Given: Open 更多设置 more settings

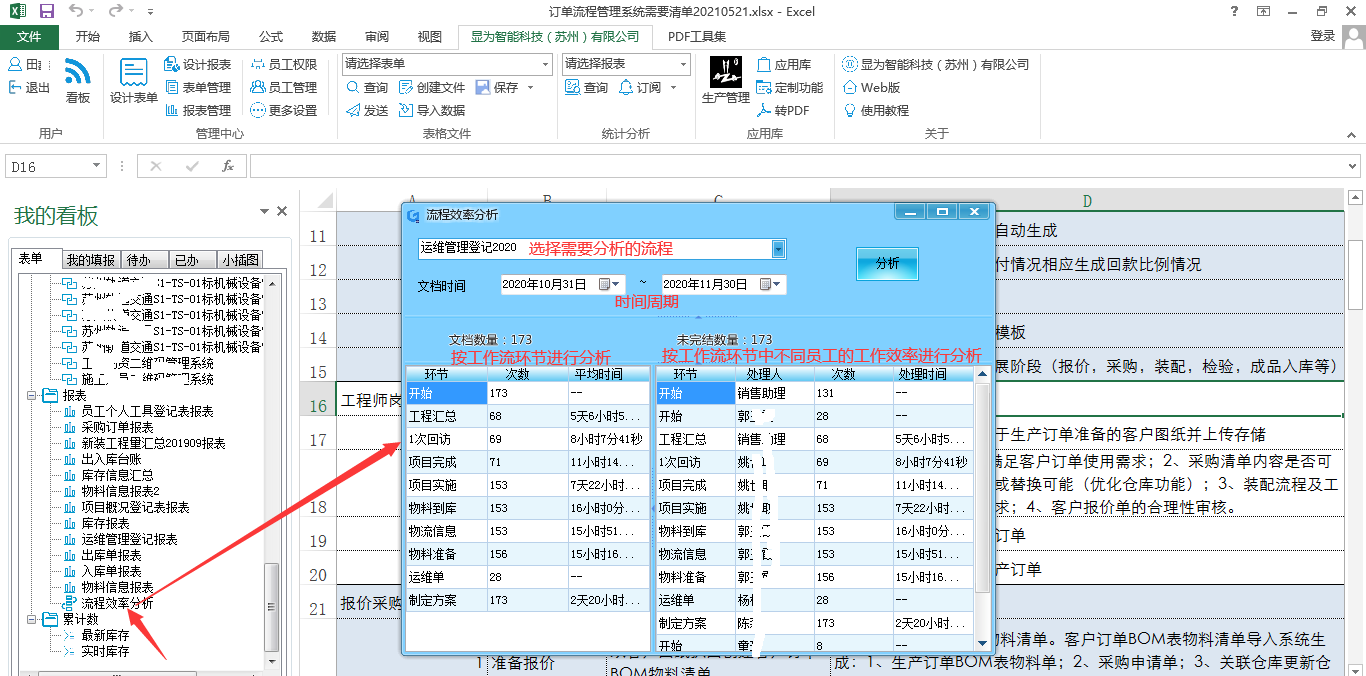Looking at the screenshot, I should (x=284, y=110).
